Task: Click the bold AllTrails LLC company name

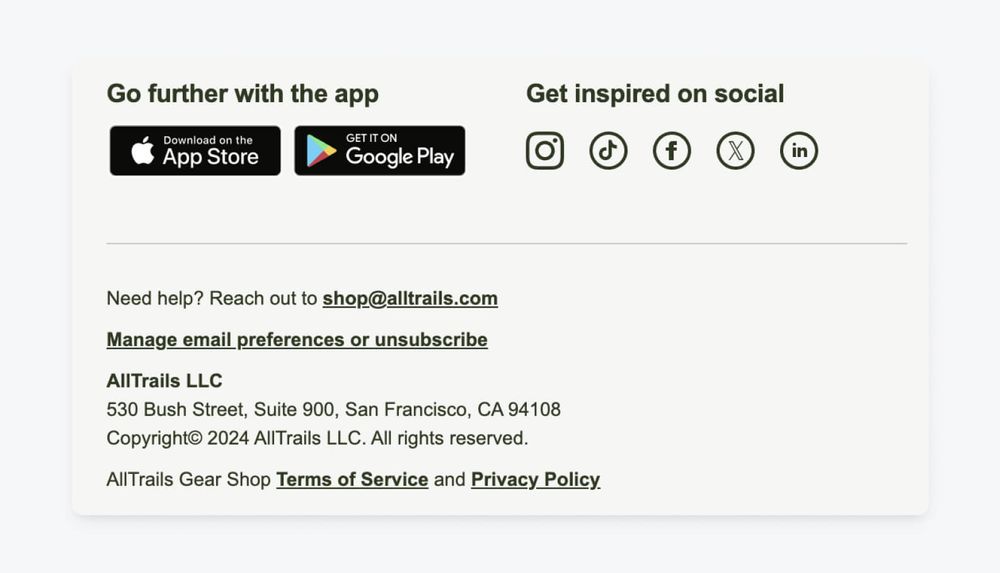Action: 164,381
